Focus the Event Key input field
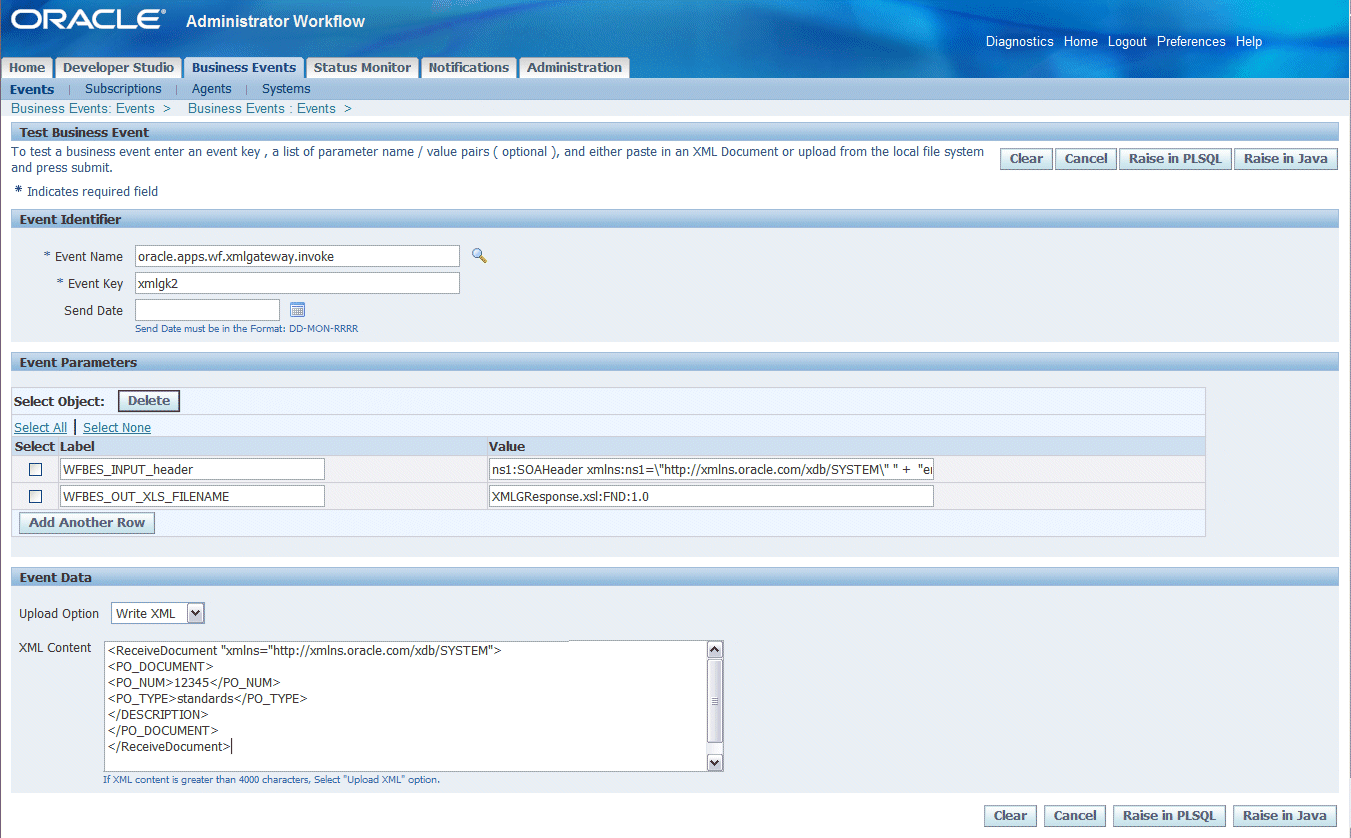Viewport: 1351px width, 838px height. (x=297, y=283)
